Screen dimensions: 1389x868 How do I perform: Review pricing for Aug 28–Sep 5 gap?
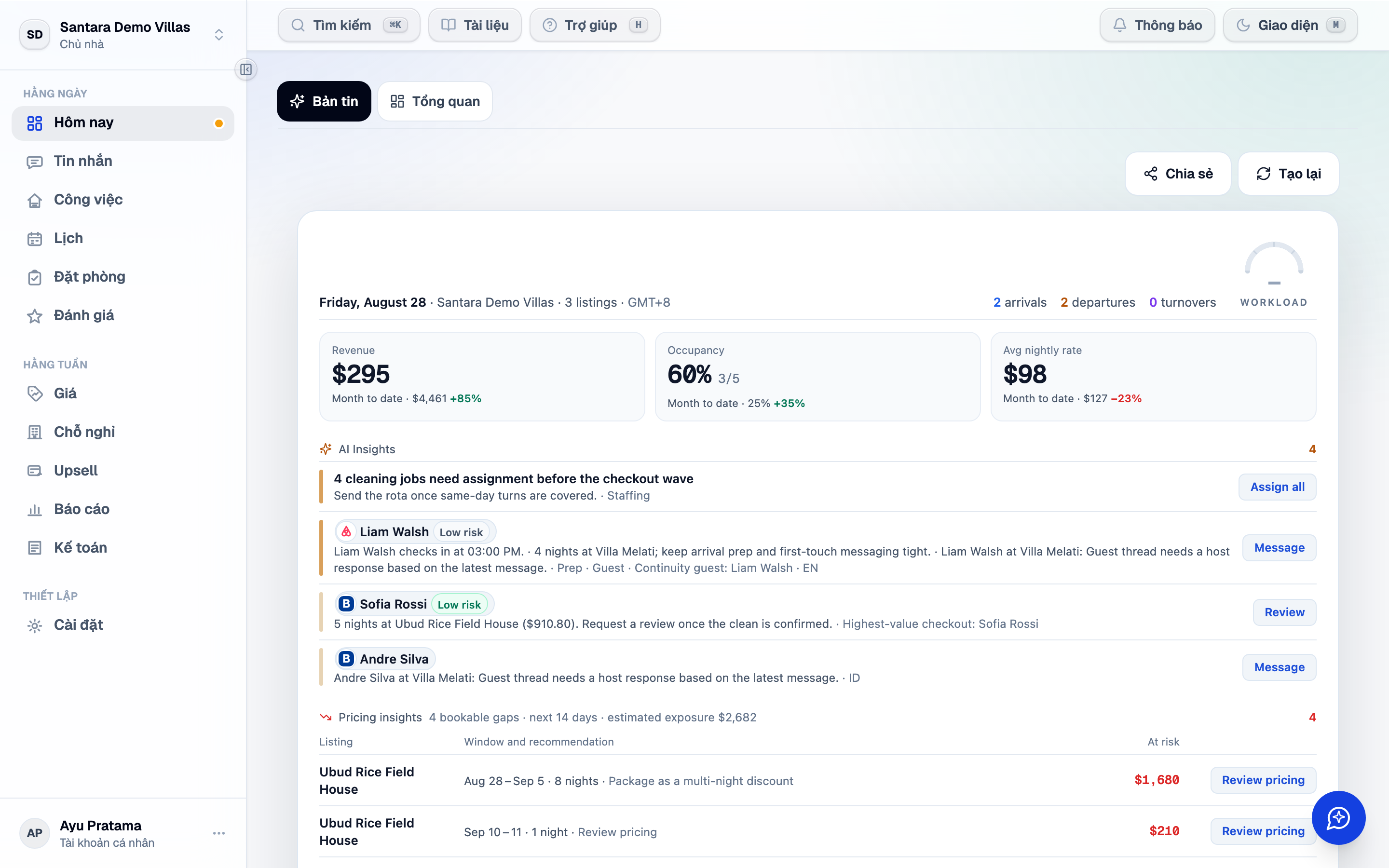1263,780
